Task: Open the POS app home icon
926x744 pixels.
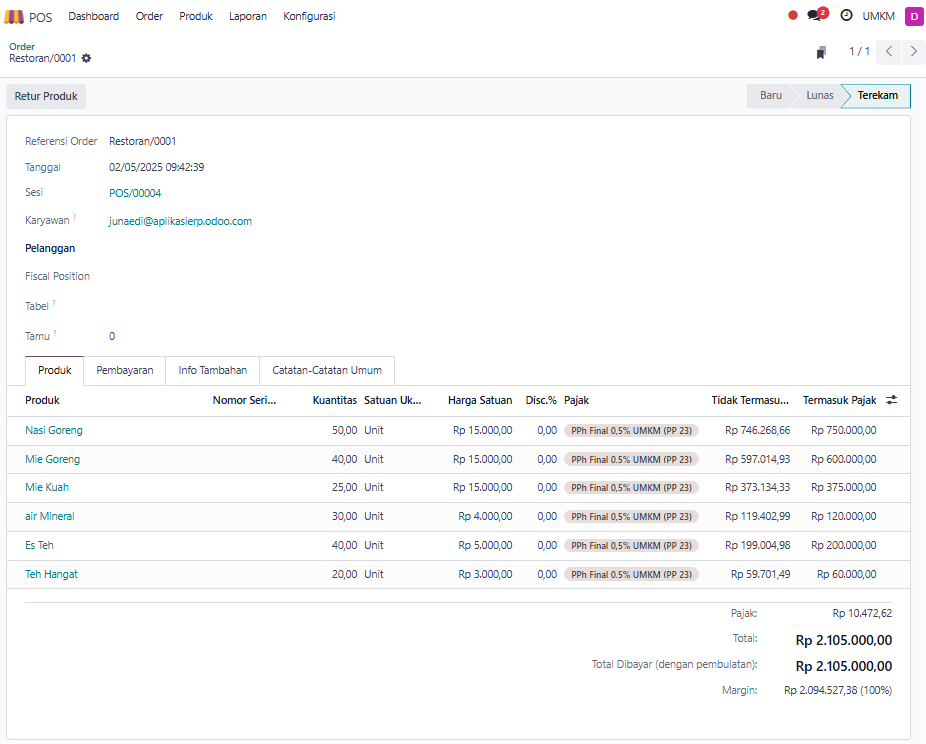Action: coord(14,17)
